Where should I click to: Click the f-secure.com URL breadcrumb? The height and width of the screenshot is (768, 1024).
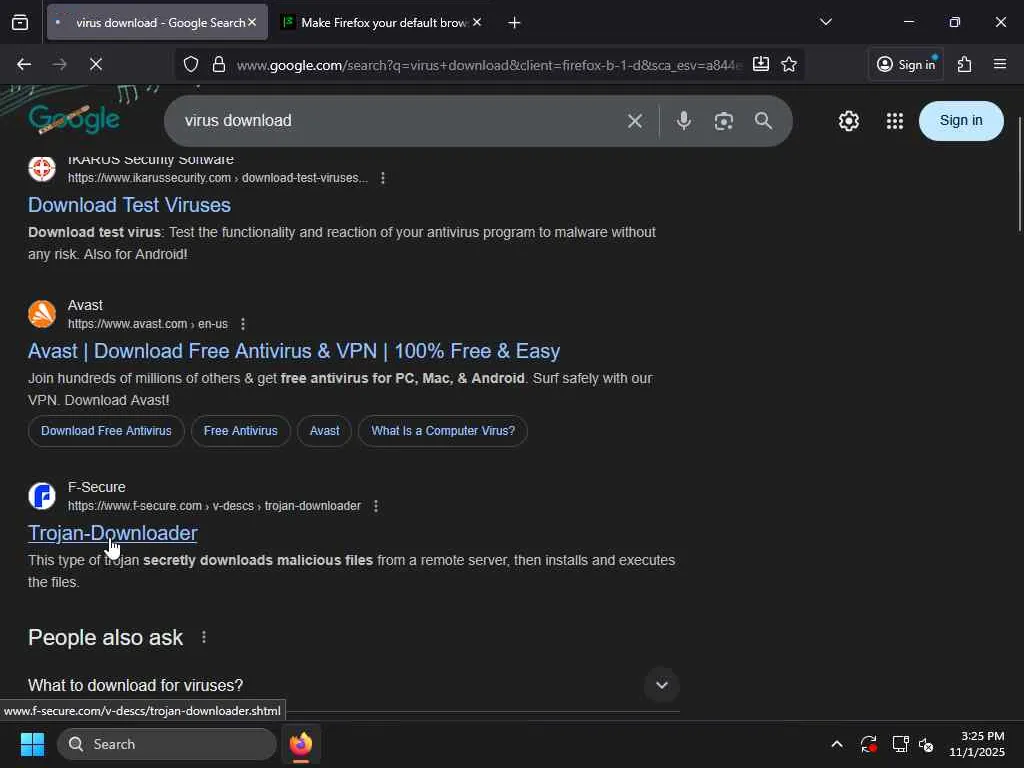pyautogui.click(x=214, y=506)
